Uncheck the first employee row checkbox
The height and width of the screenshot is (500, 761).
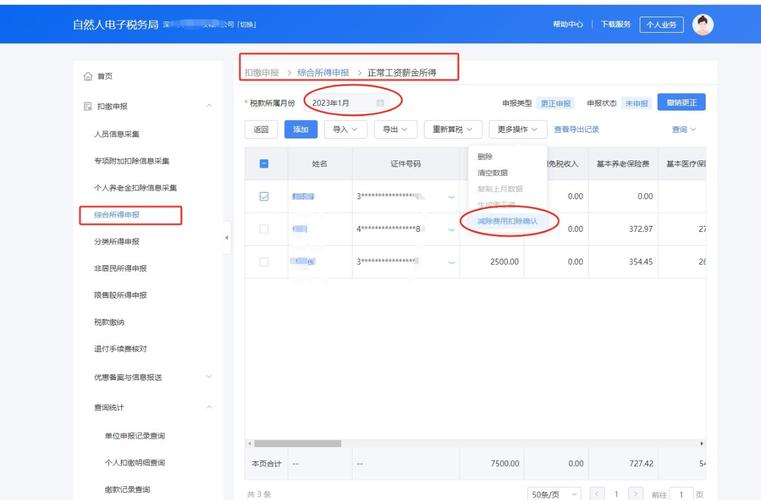coord(264,196)
